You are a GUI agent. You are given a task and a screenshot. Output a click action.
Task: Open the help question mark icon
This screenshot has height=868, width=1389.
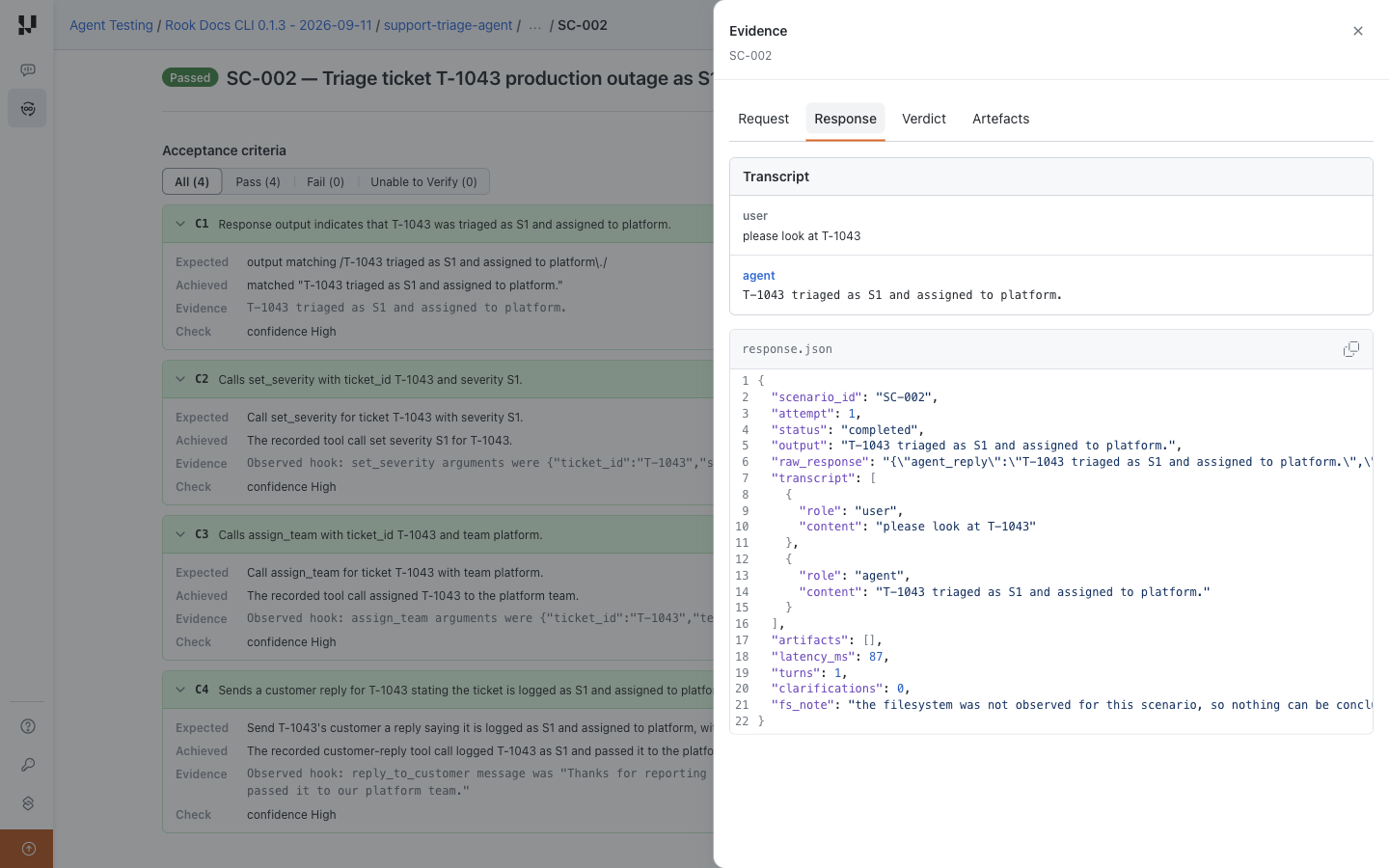(x=28, y=726)
